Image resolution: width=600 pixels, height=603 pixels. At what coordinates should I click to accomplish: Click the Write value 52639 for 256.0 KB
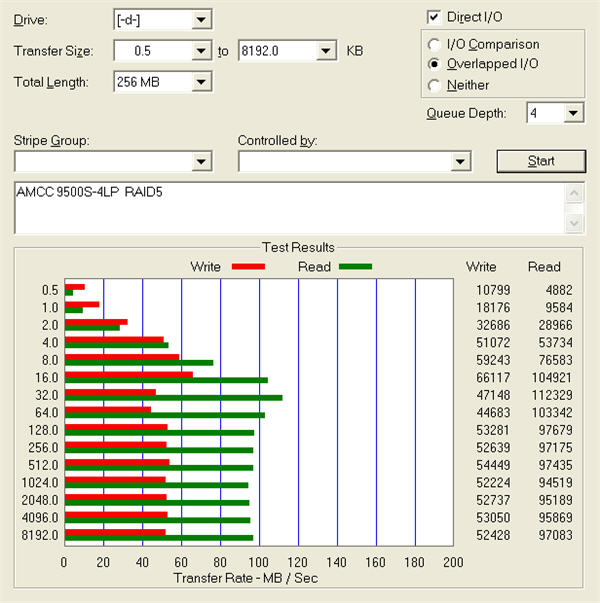click(x=493, y=448)
